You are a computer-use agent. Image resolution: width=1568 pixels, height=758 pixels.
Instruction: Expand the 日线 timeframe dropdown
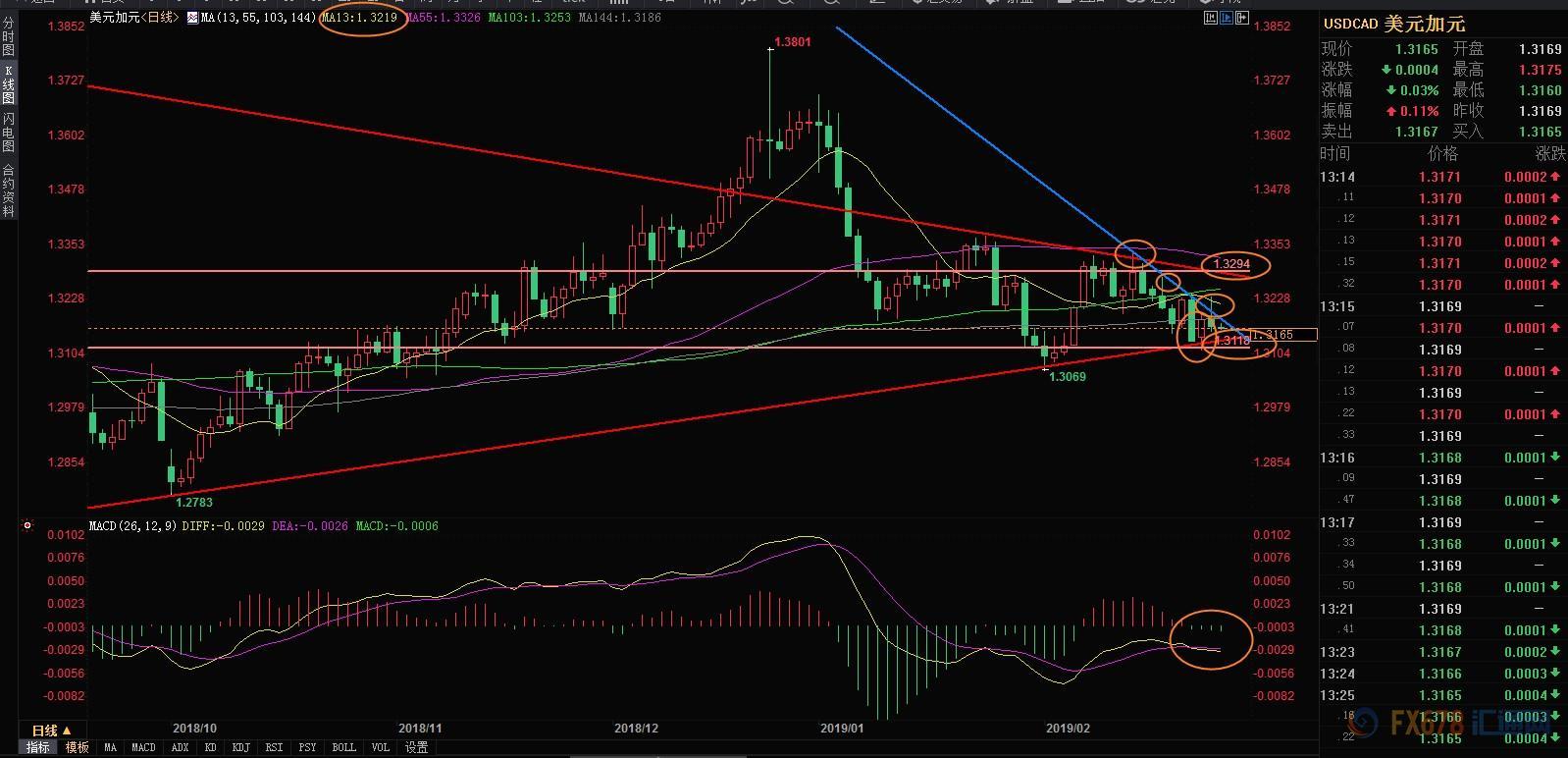(51, 731)
